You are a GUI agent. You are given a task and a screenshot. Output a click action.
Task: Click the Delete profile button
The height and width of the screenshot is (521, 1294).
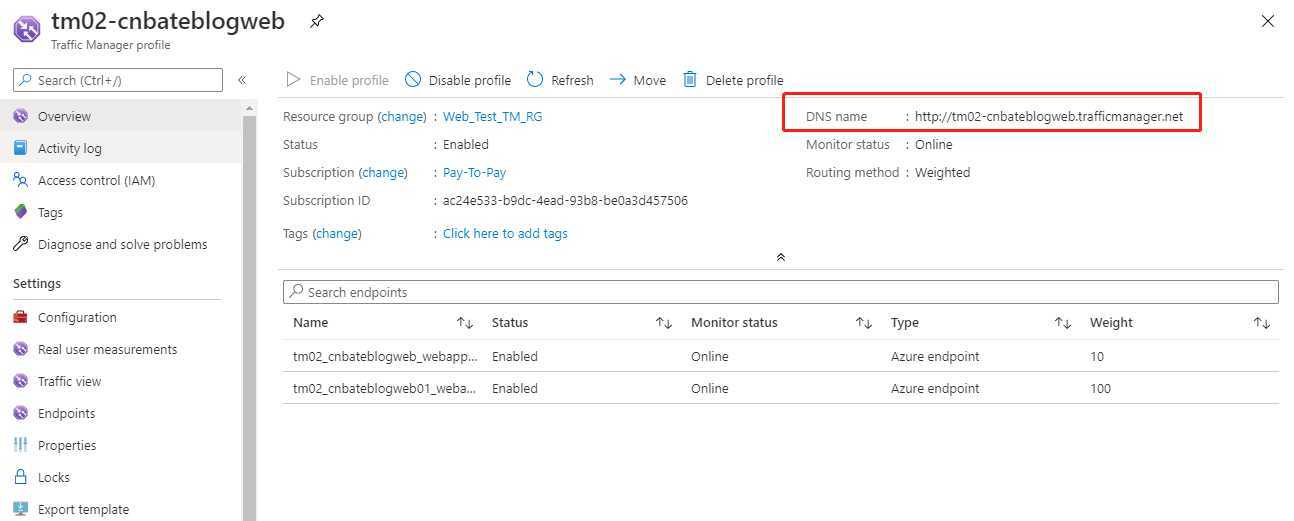coord(733,80)
